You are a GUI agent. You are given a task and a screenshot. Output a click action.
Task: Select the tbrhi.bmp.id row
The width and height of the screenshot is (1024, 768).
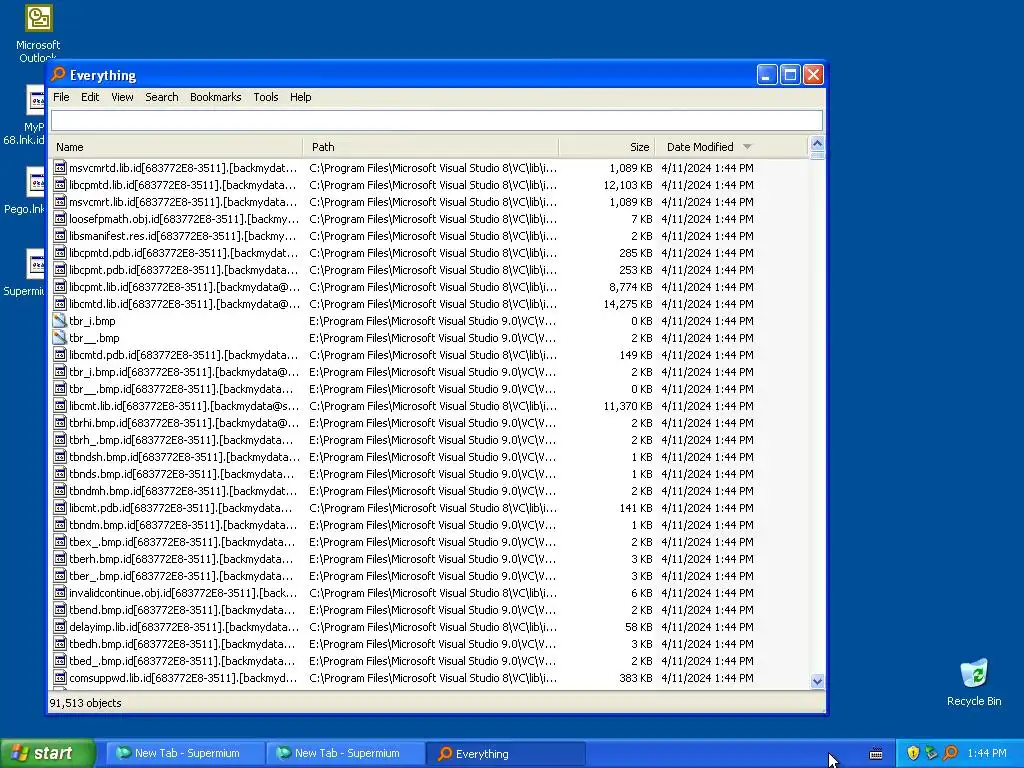(429, 423)
